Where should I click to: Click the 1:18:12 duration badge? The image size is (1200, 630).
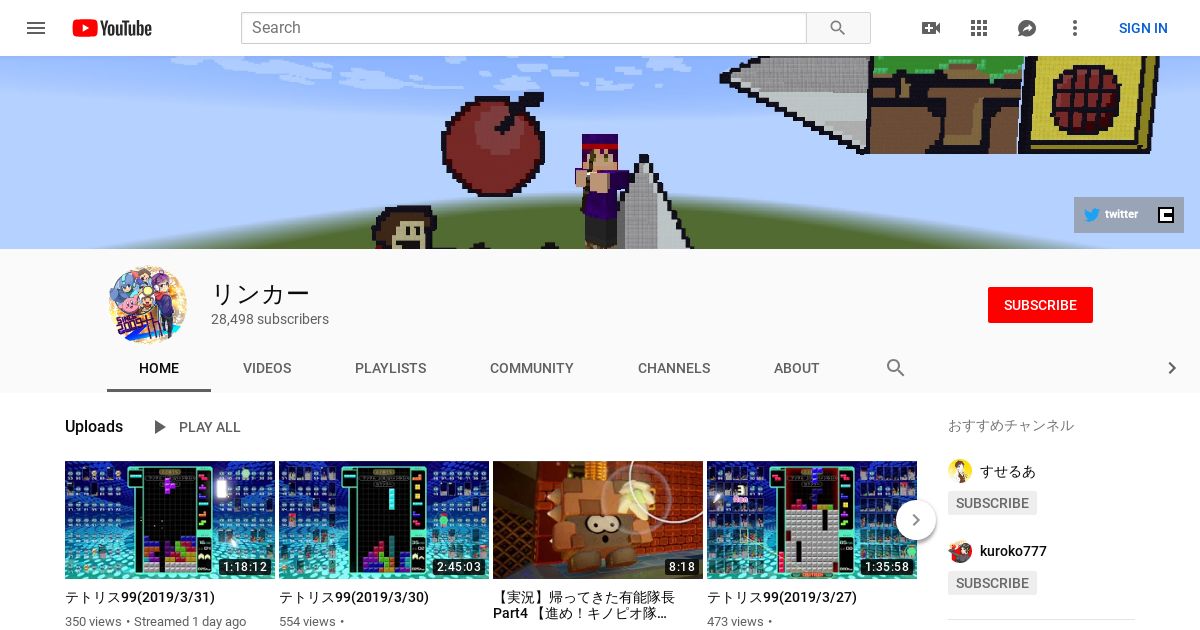tap(245, 567)
